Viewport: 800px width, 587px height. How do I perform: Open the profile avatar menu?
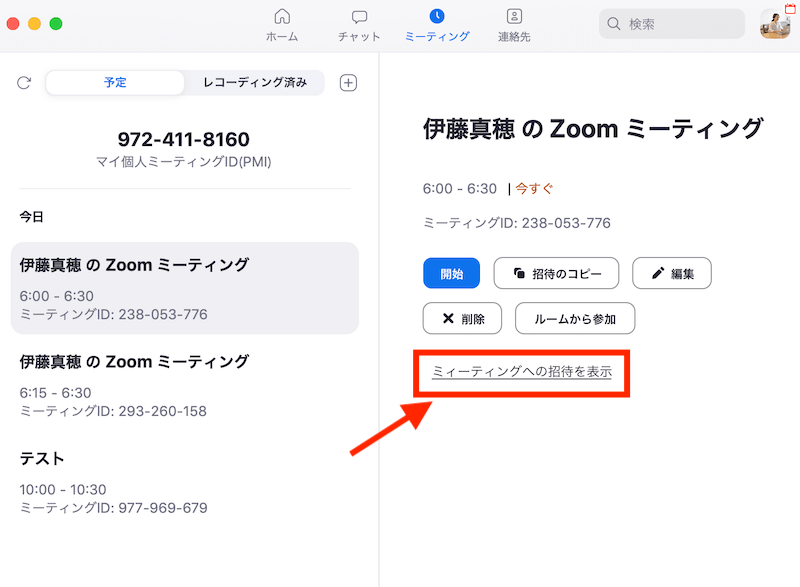click(774, 24)
